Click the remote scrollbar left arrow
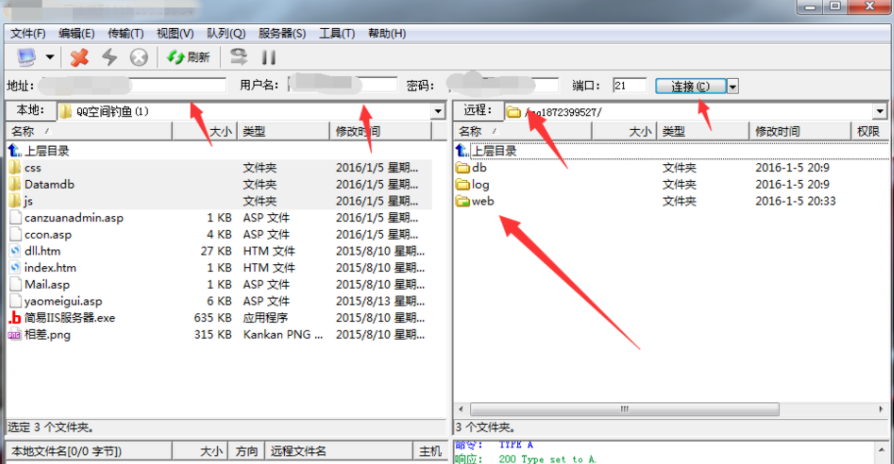The image size is (894, 464). [461, 409]
